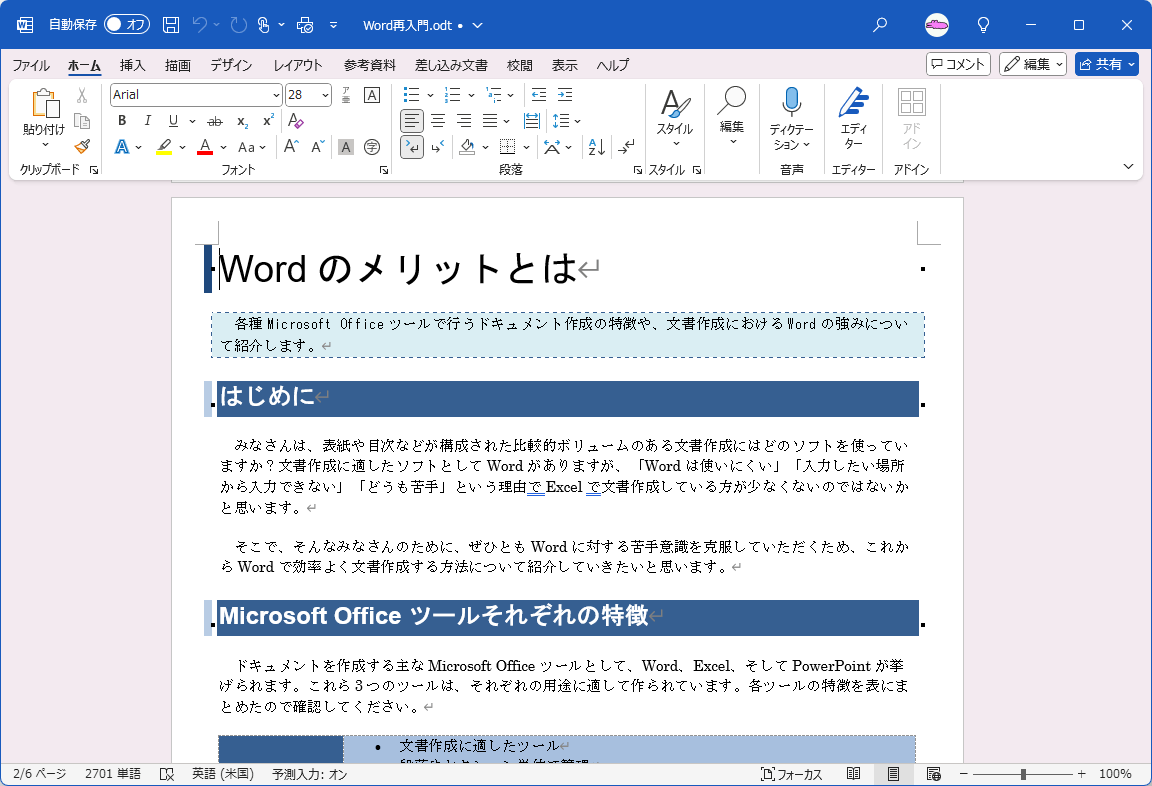Viewport: 1152px width, 786px height.
Task: Apply the red font color
Action: coord(205,147)
